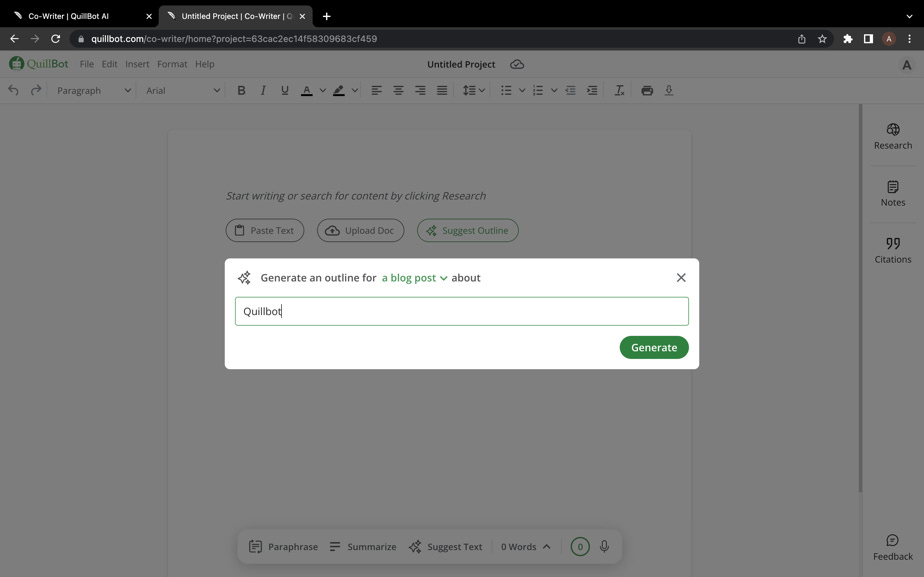Image resolution: width=924 pixels, height=577 pixels.
Task: Start voice dictation with microphone
Action: pyautogui.click(x=604, y=546)
